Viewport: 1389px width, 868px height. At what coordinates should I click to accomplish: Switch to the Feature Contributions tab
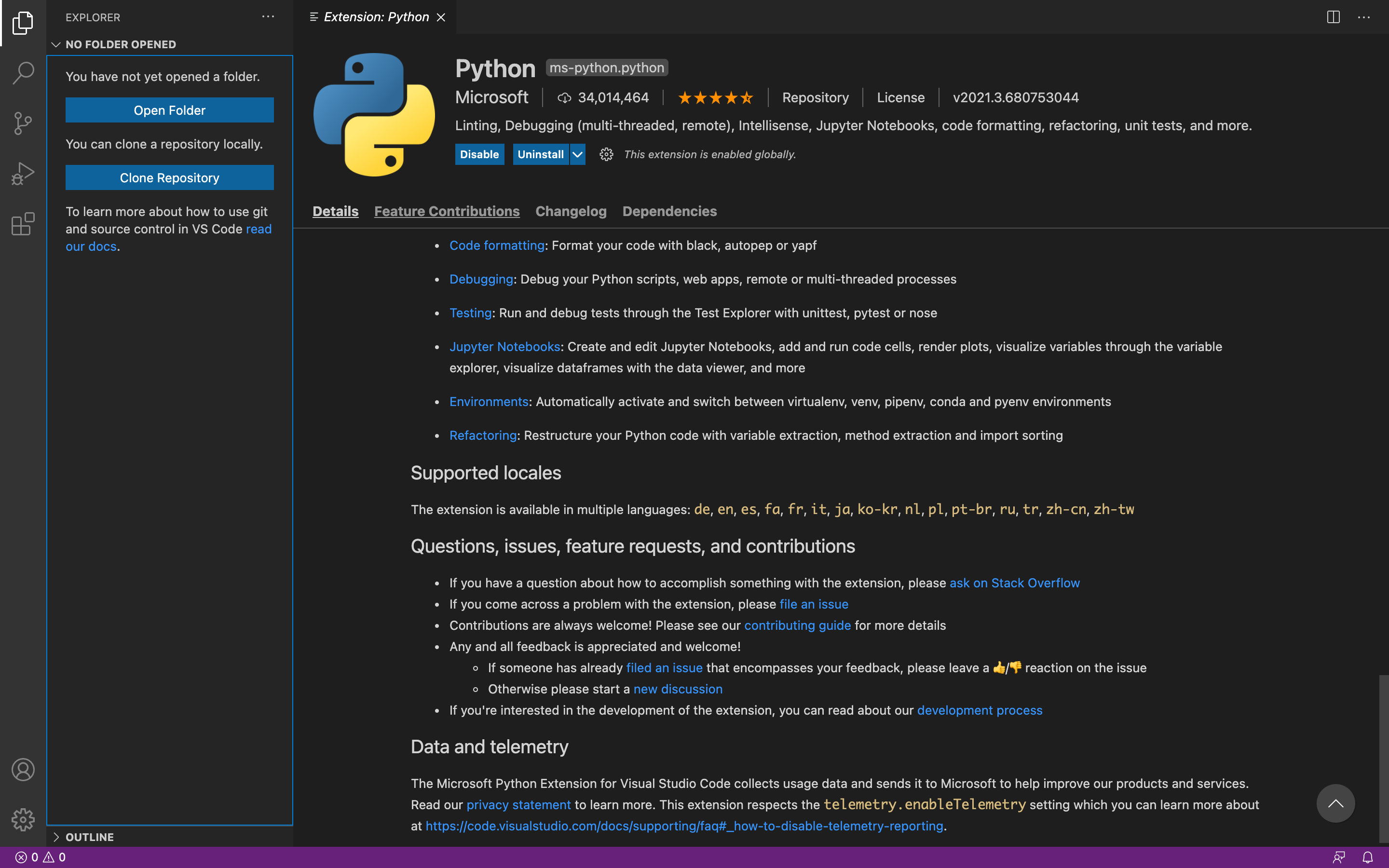pos(447,211)
